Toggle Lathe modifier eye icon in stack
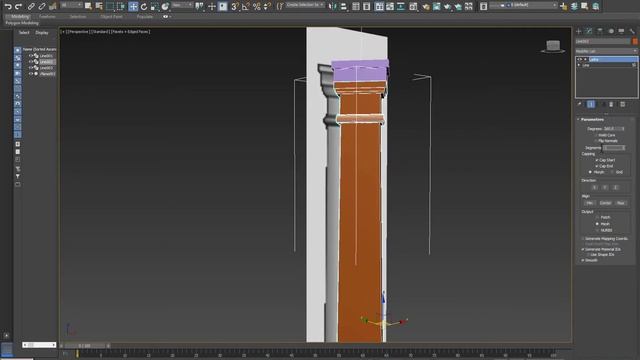This screenshot has width=640, height=360. (x=580, y=60)
